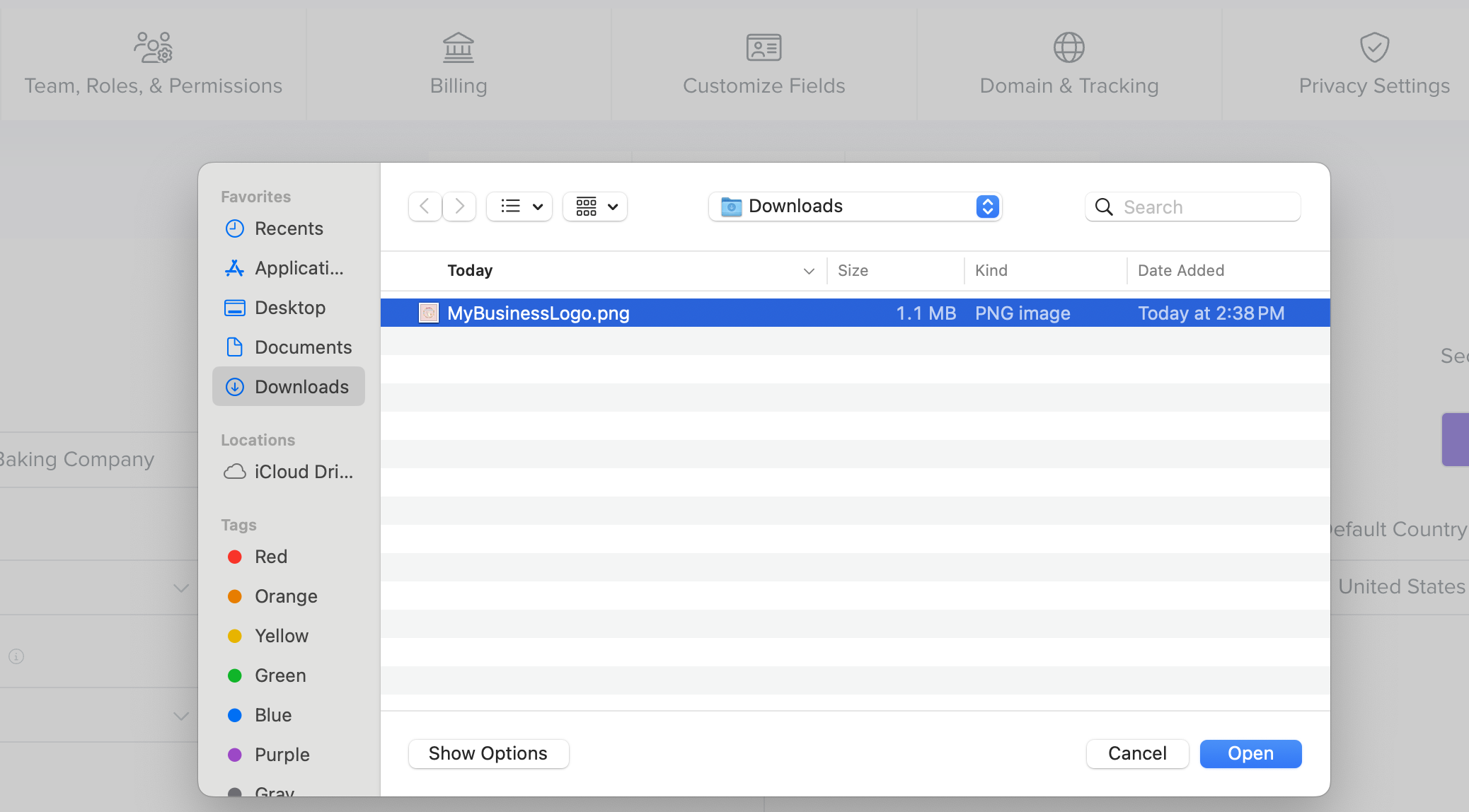The width and height of the screenshot is (1469, 812).
Task: Open the grouping options dropdown
Action: pos(595,207)
